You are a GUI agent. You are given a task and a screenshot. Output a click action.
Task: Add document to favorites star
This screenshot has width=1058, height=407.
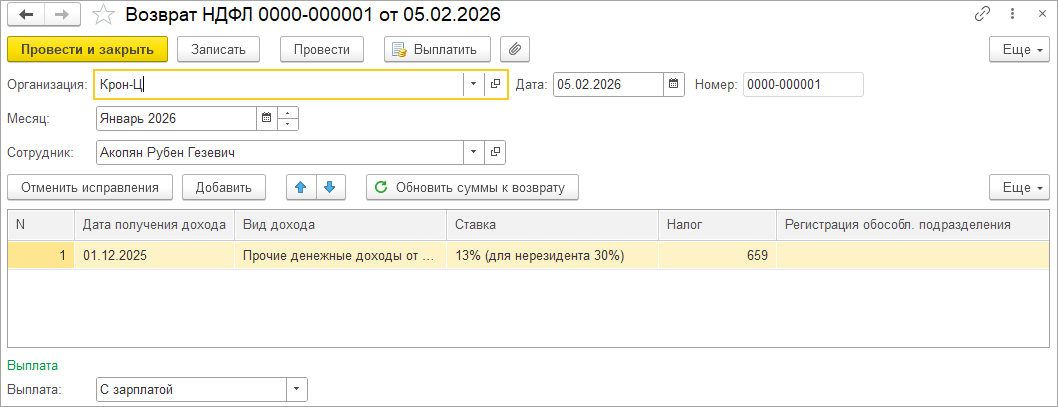tap(102, 15)
